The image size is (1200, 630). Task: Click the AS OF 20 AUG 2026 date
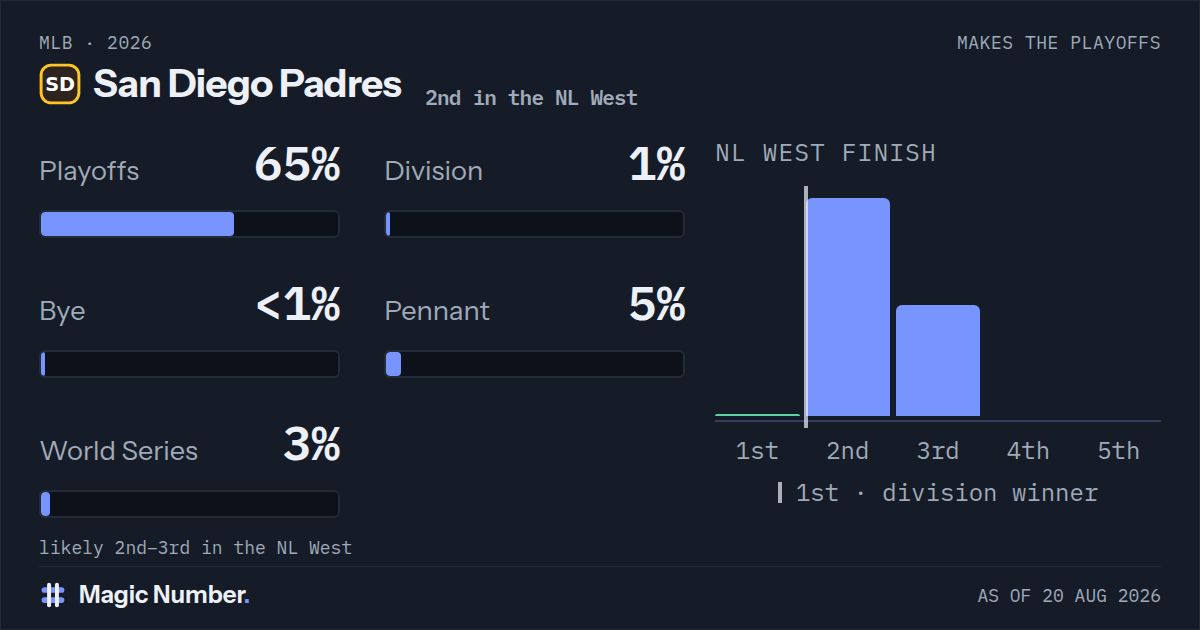pyautogui.click(x=1069, y=596)
